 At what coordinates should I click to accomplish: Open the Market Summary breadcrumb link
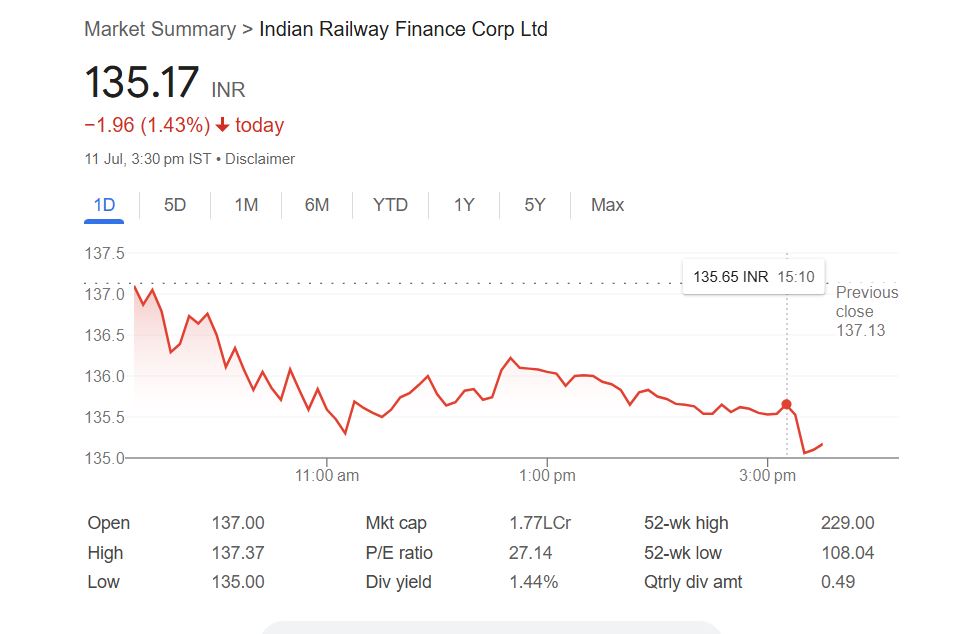coord(160,29)
